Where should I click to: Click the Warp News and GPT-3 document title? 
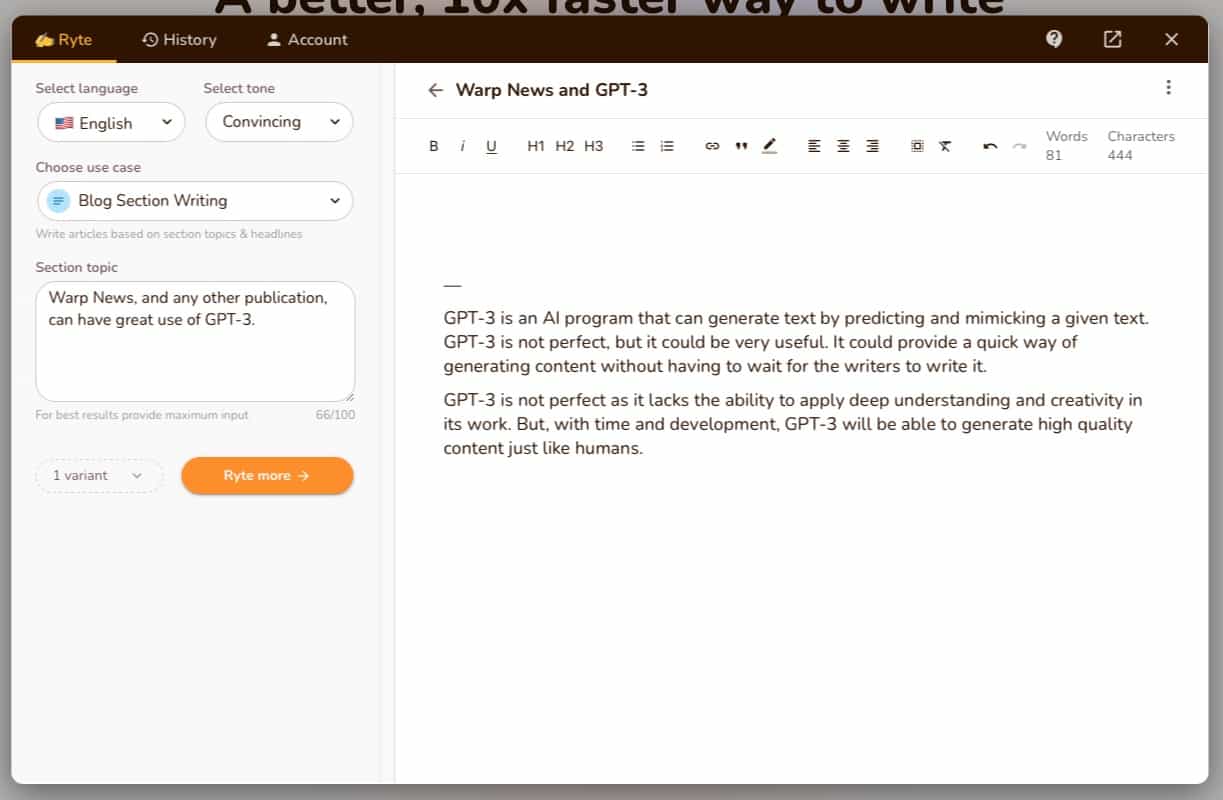click(x=552, y=90)
